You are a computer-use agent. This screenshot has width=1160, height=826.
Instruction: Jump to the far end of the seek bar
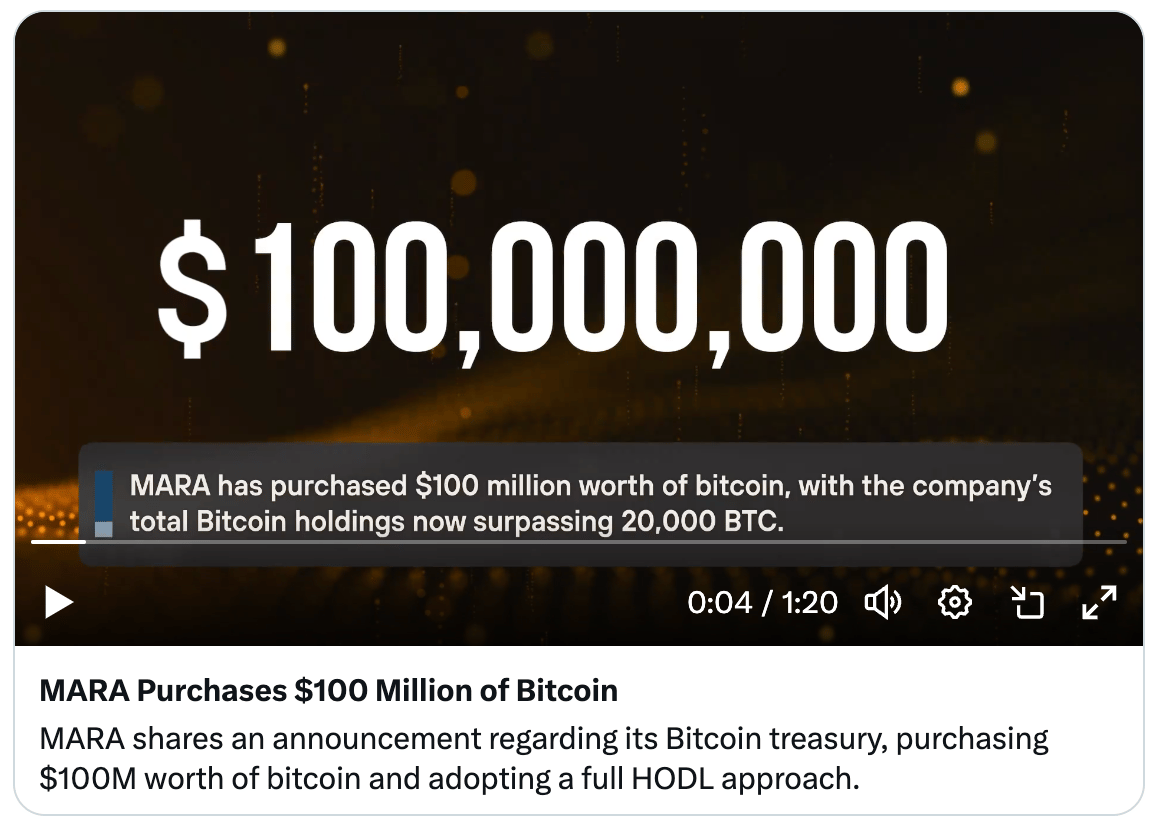click(x=1123, y=542)
